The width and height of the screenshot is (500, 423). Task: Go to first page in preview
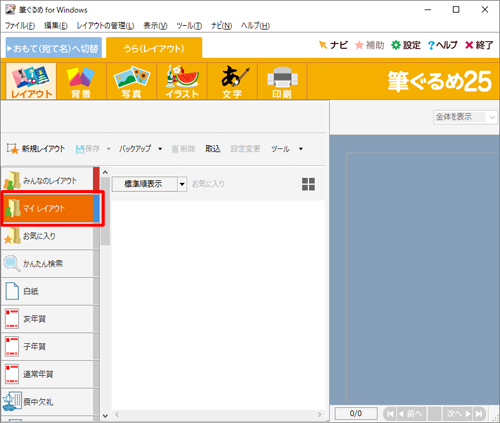[x=390, y=414]
